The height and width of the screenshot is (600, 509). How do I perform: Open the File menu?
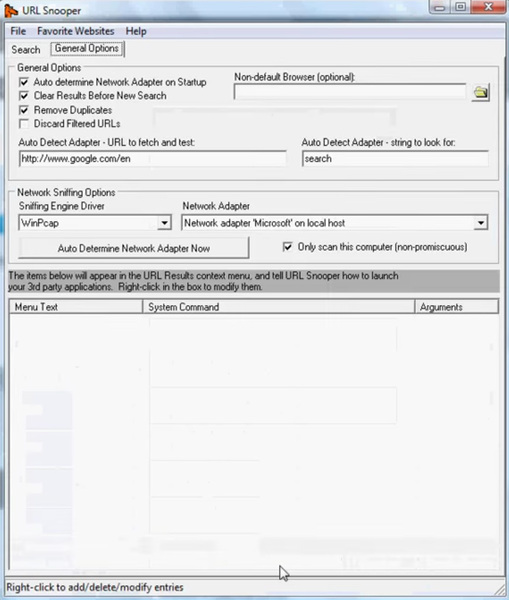18,31
